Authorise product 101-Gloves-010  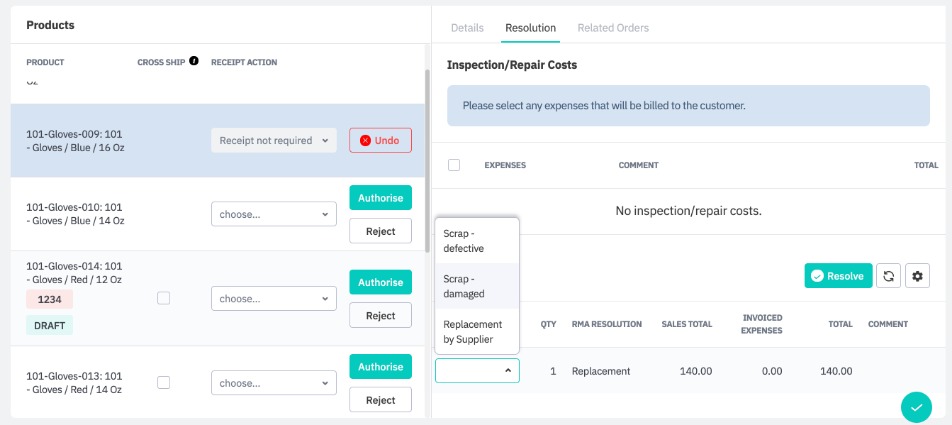[380, 197]
